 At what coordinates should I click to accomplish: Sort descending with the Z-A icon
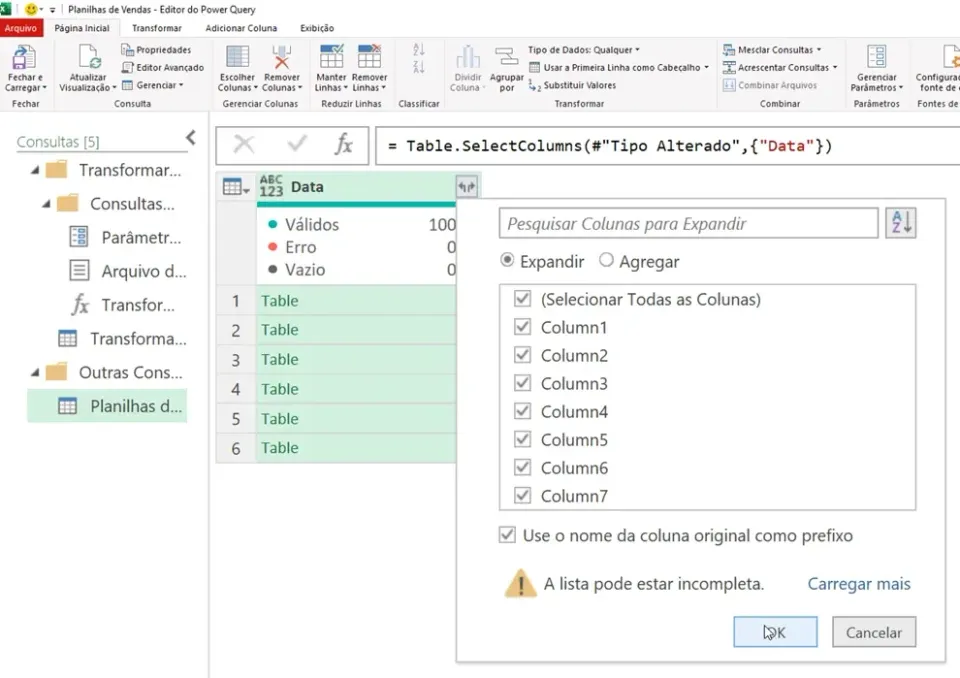point(419,67)
